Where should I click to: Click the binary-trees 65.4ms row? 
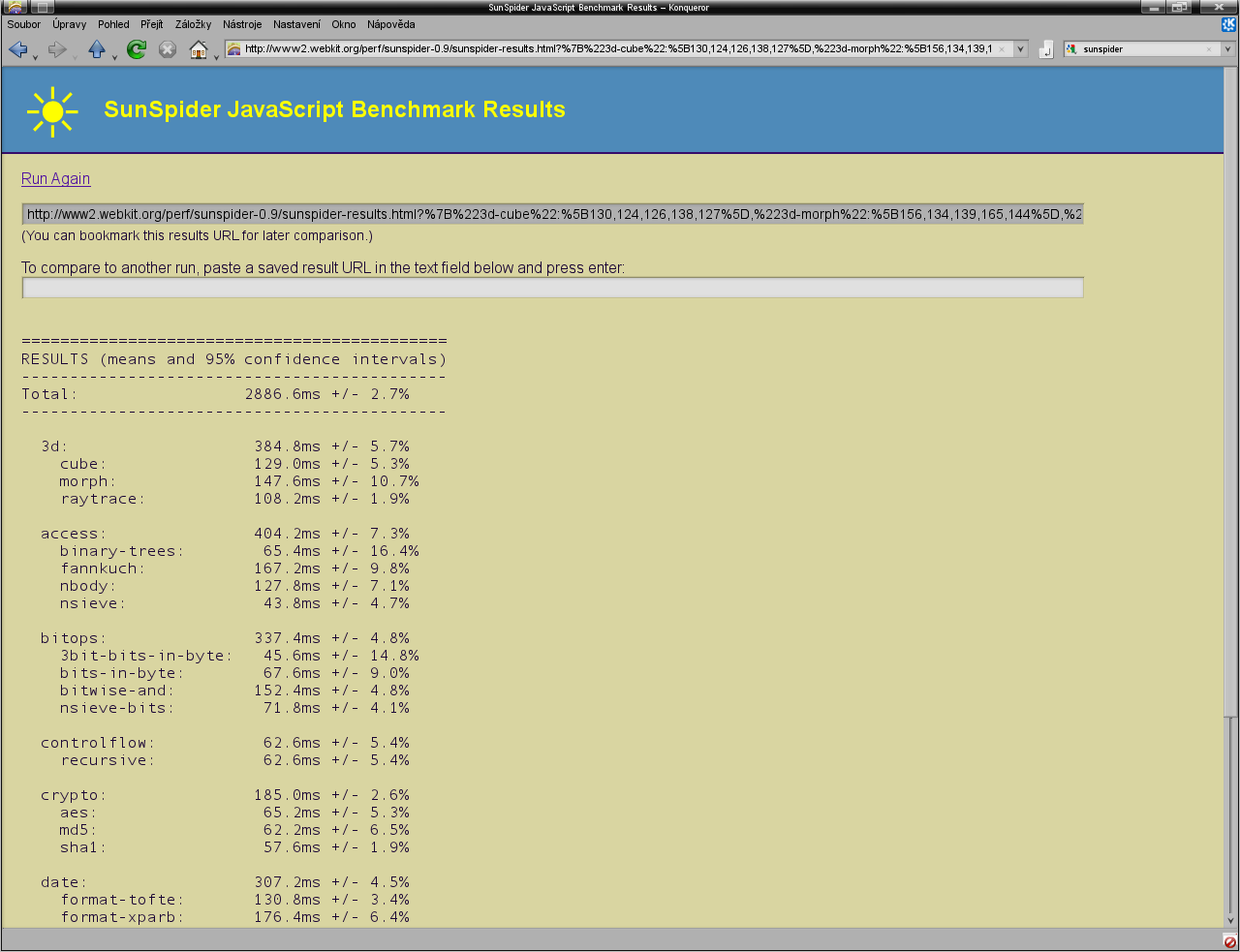[239, 551]
